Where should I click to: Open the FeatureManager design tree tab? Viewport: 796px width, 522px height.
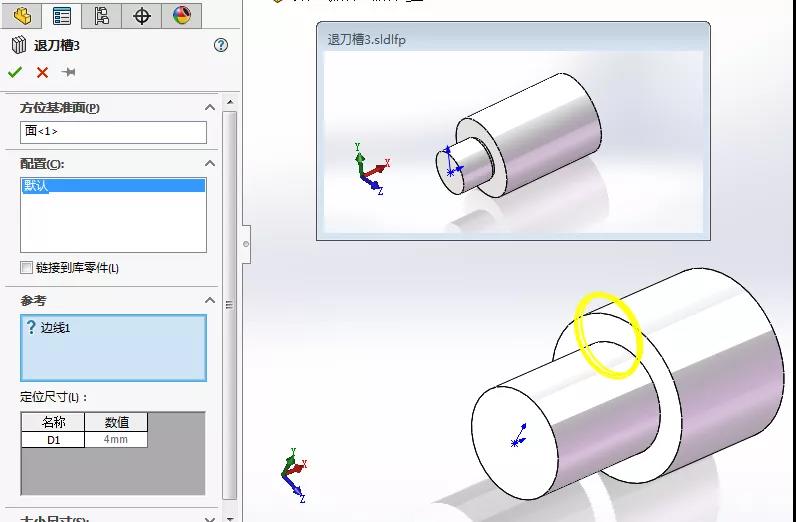click(x=22, y=15)
